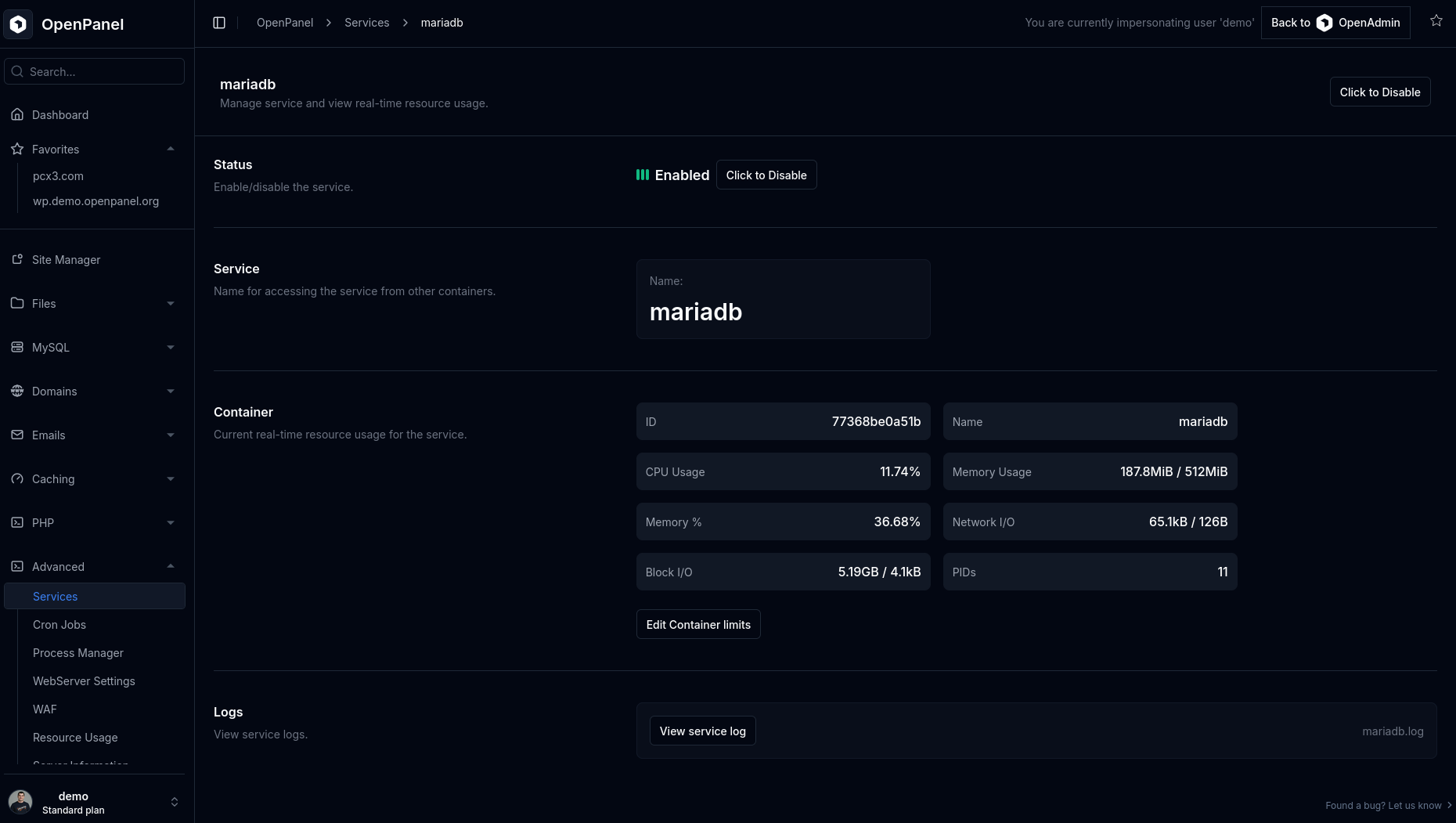Focus the Search input field

click(x=95, y=71)
